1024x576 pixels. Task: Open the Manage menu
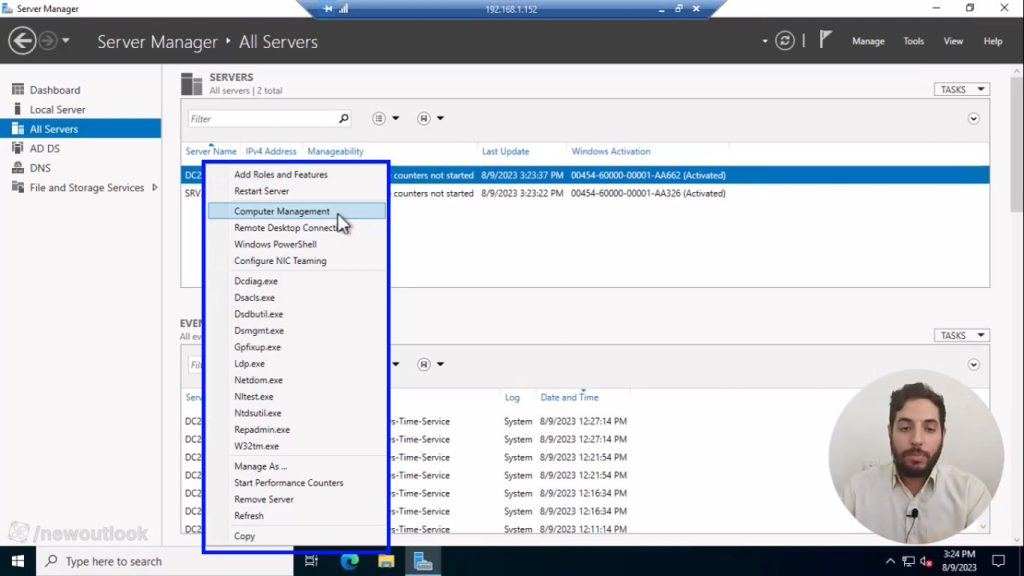pos(867,41)
